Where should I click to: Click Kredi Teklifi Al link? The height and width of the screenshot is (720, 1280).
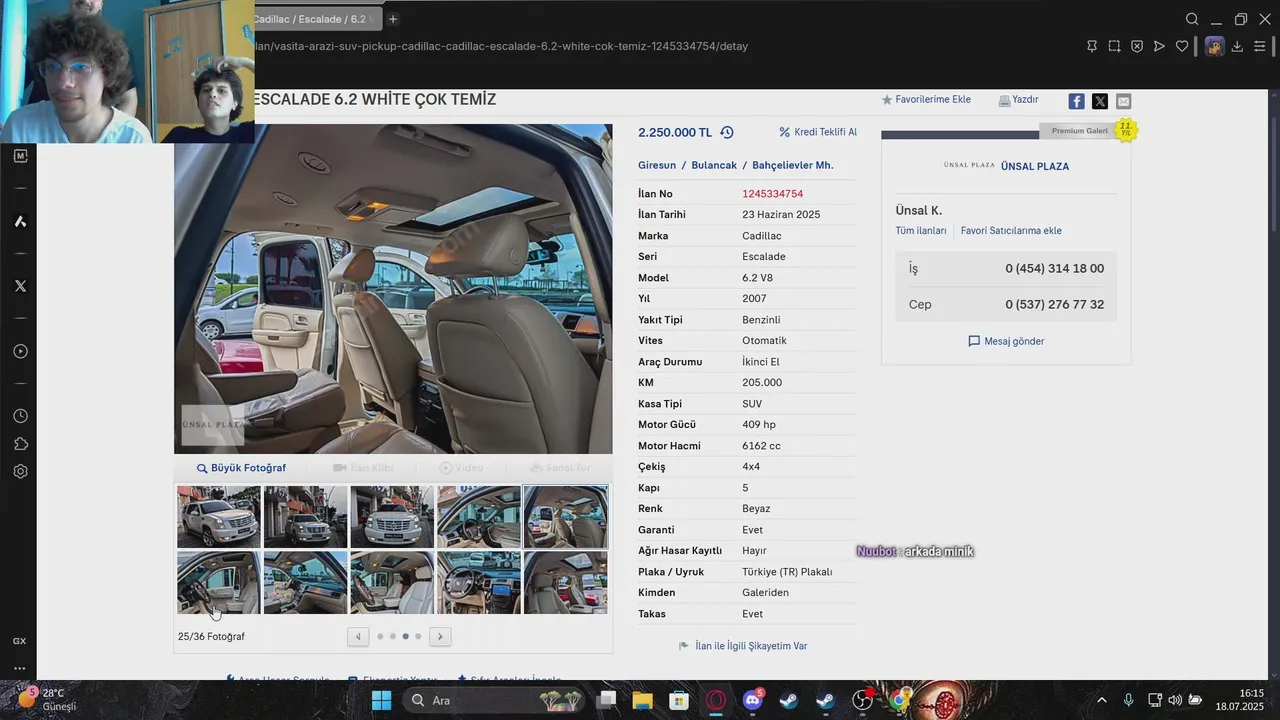[x=818, y=132]
